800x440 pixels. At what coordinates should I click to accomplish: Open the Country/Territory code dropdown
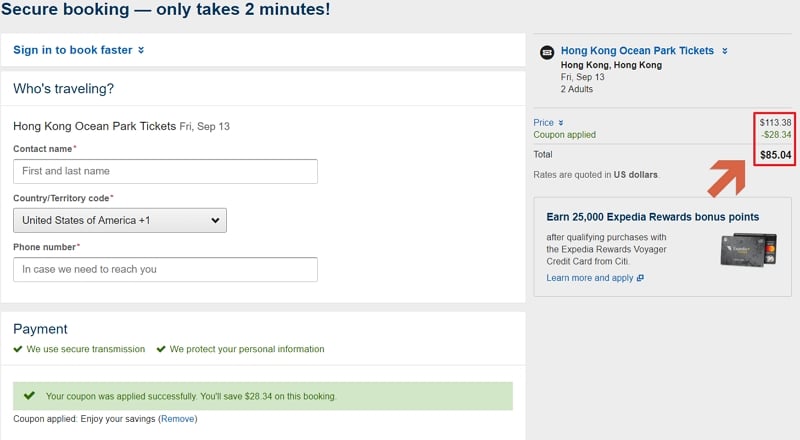(120, 221)
